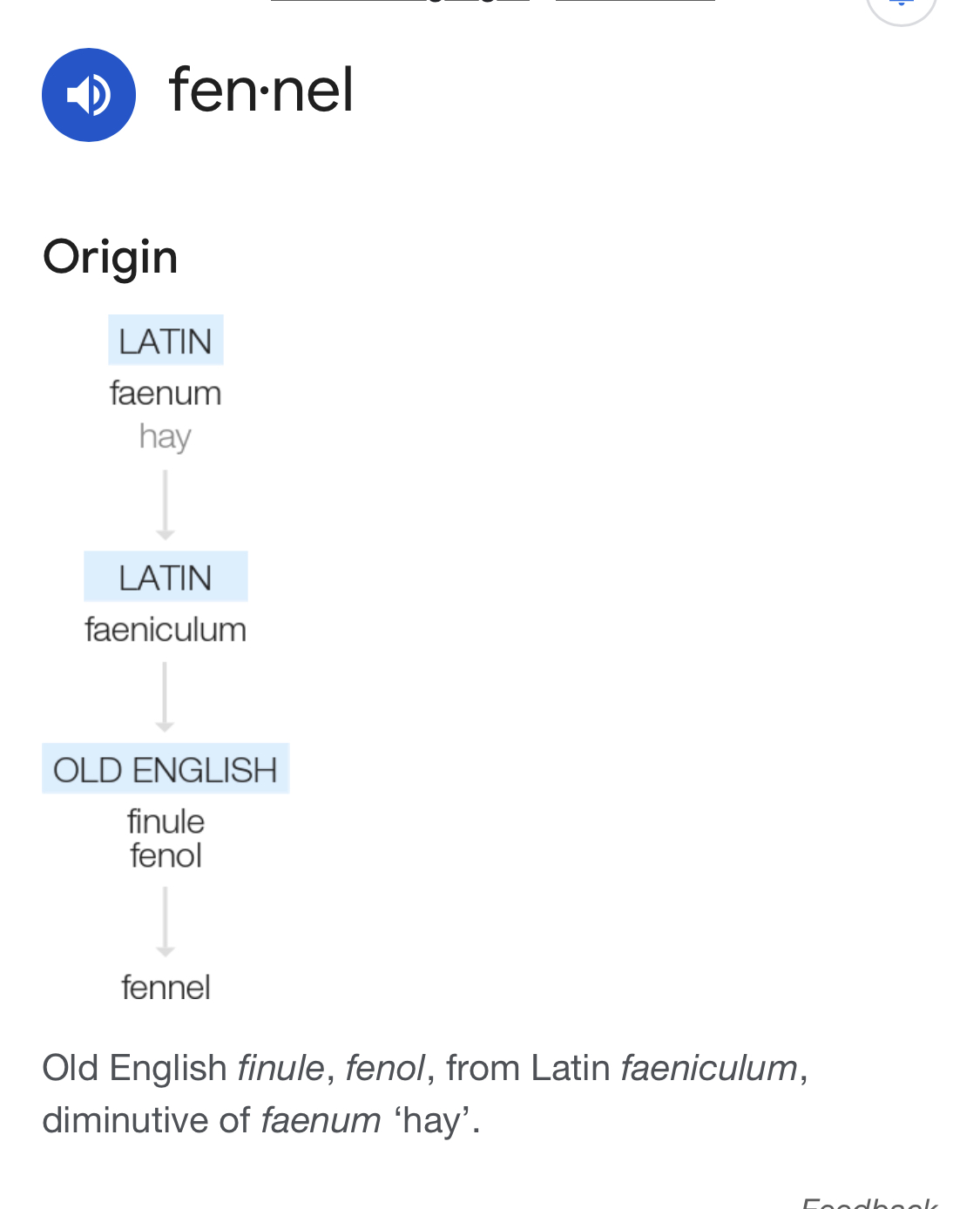Select the OLD ENGLISH language label
980x1209 pixels.
tap(166, 769)
